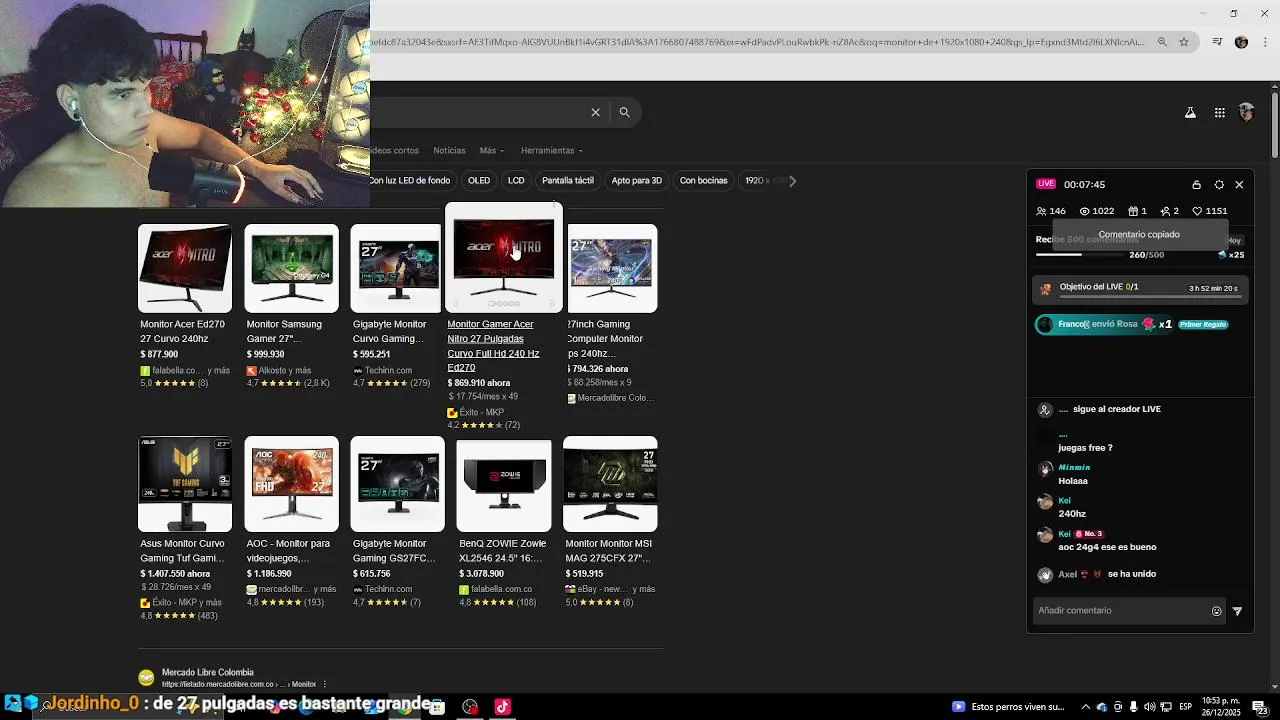Close the LIVE chat panel
The width and height of the screenshot is (1280, 720).
pyautogui.click(x=1239, y=185)
